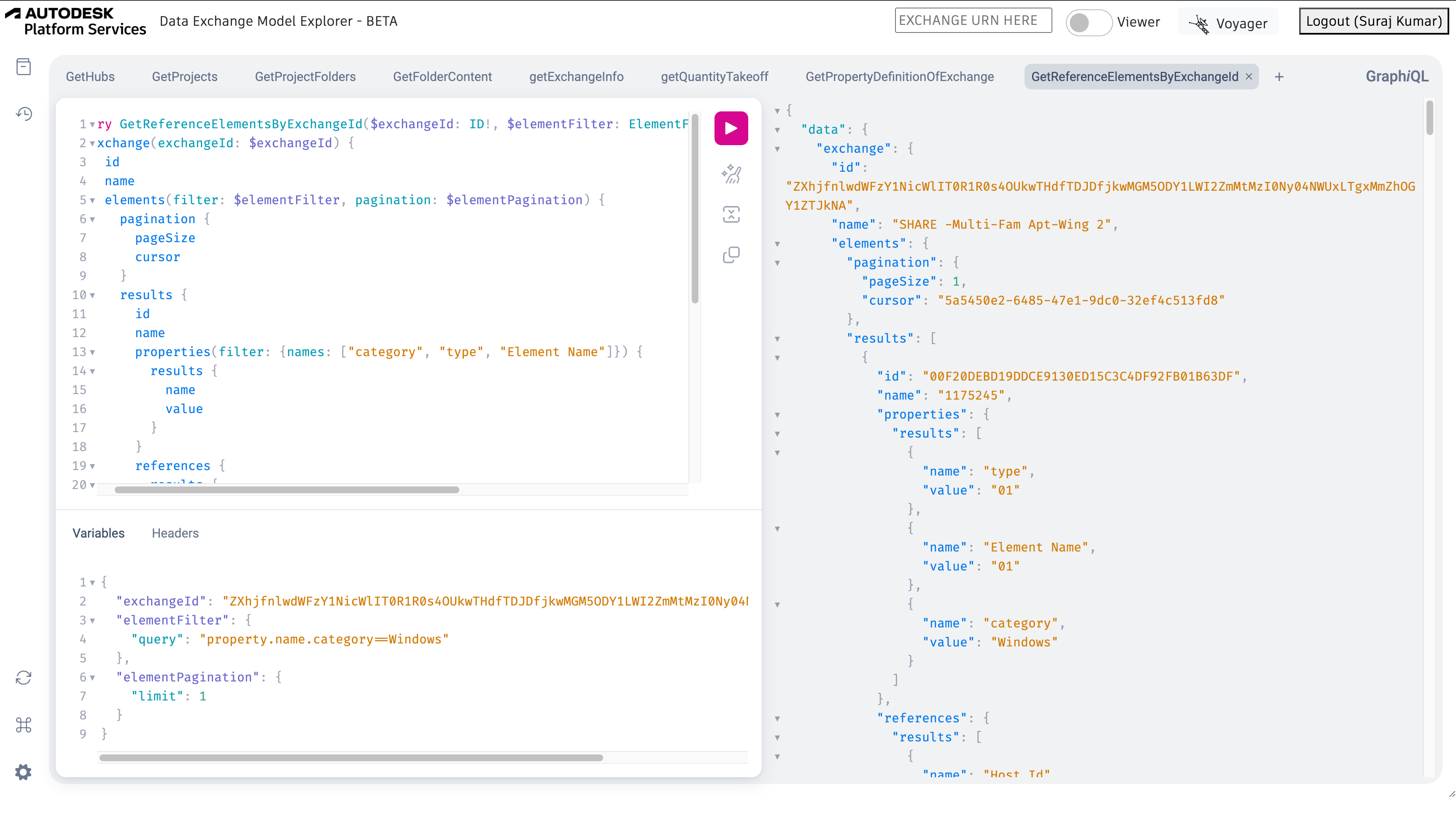This screenshot has height=838, width=1456.
Task: Collapse the results block at line 10
Action: 92,295
